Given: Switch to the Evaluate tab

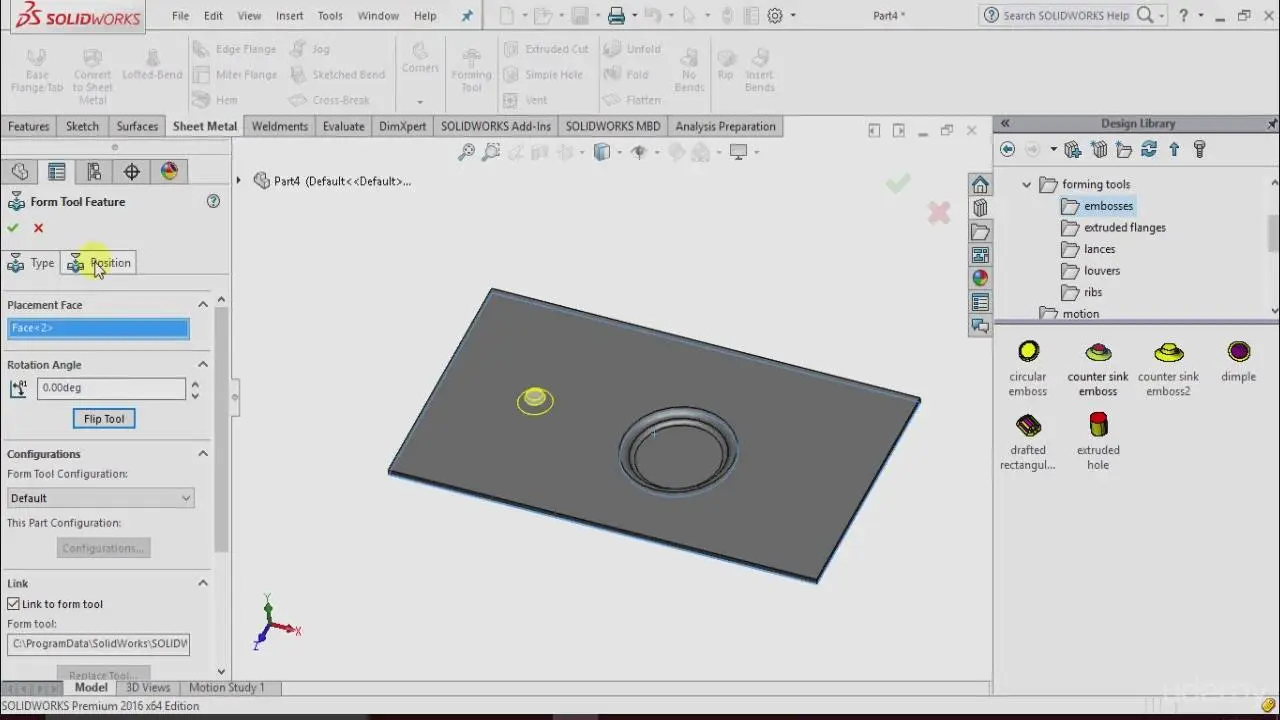Looking at the screenshot, I should (x=343, y=126).
